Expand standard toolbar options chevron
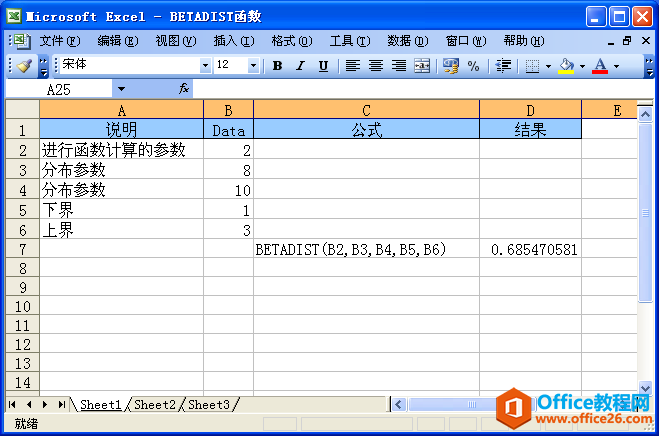Image resolution: width=659 pixels, height=436 pixels. pyautogui.click(x=43, y=66)
